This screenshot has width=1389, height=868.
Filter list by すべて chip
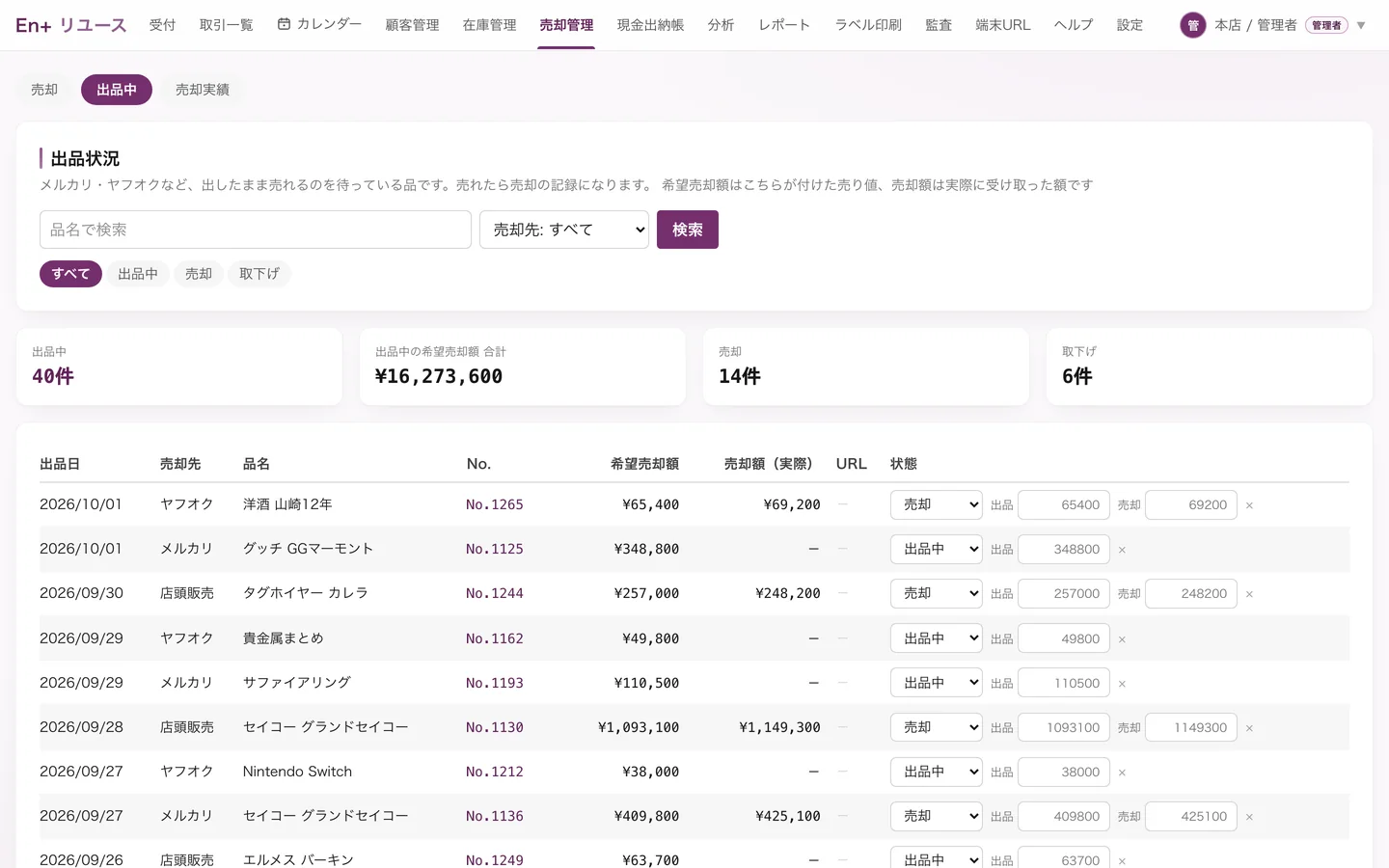click(x=70, y=274)
